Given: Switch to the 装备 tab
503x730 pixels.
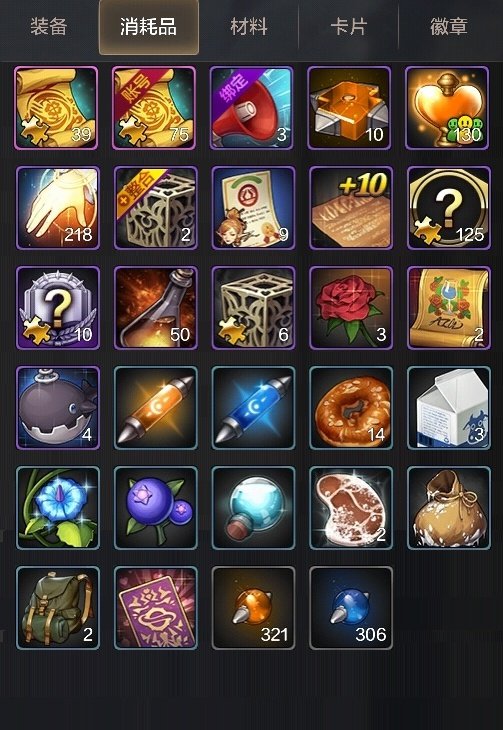Looking at the screenshot, I should (x=48, y=27).
